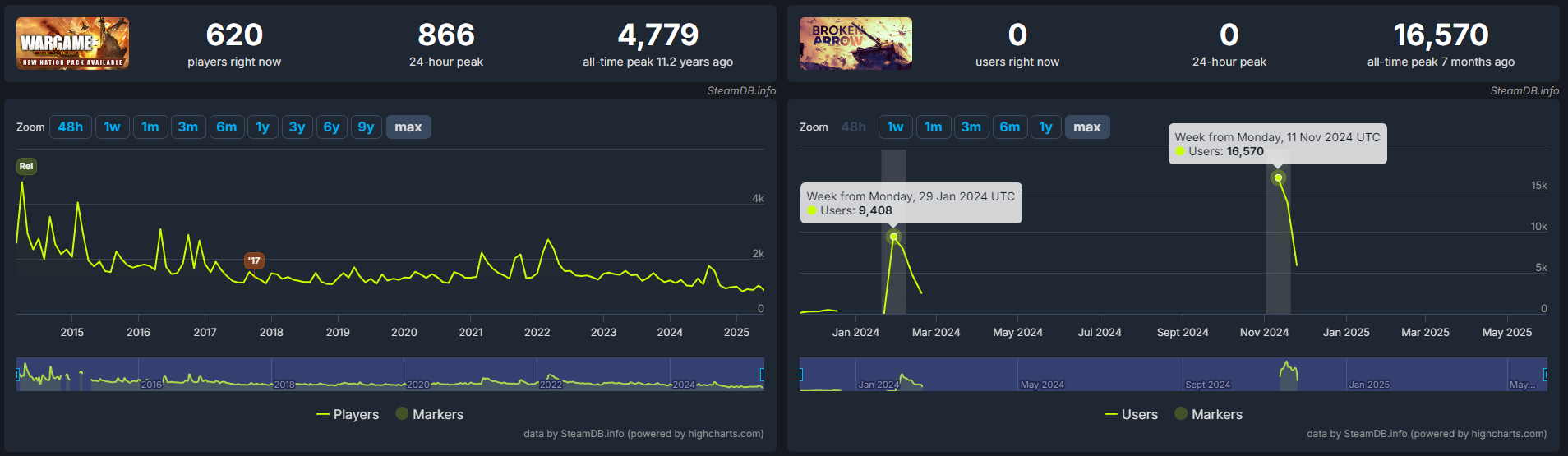Image resolution: width=1568 pixels, height=456 pixels.
Task: Grab right navigator handle on Wargame chart
Action: coord(763,375)
